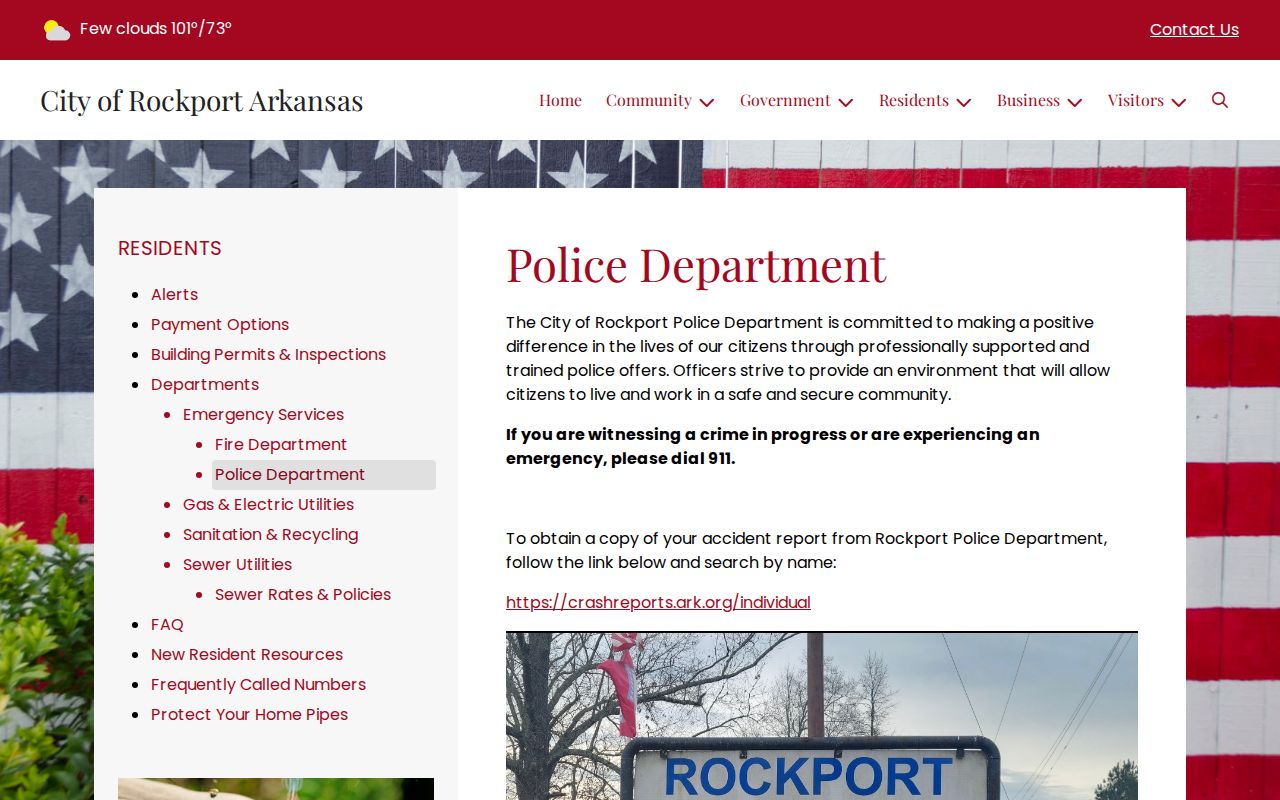Go to Sanitation & Recycling
1280x800 pixels.
[270, 534]
